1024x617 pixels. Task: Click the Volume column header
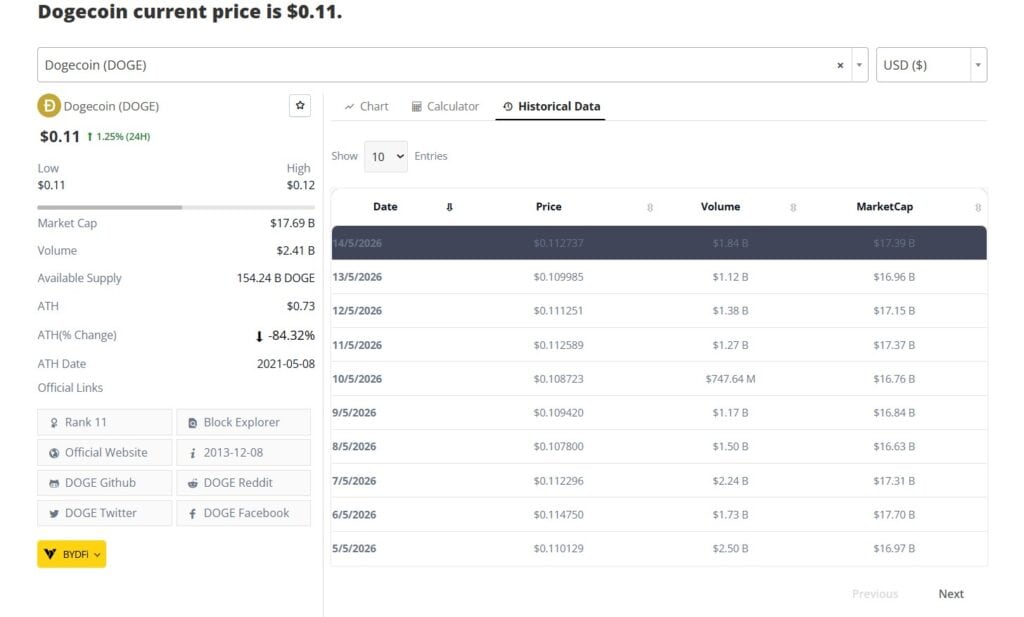720,206
